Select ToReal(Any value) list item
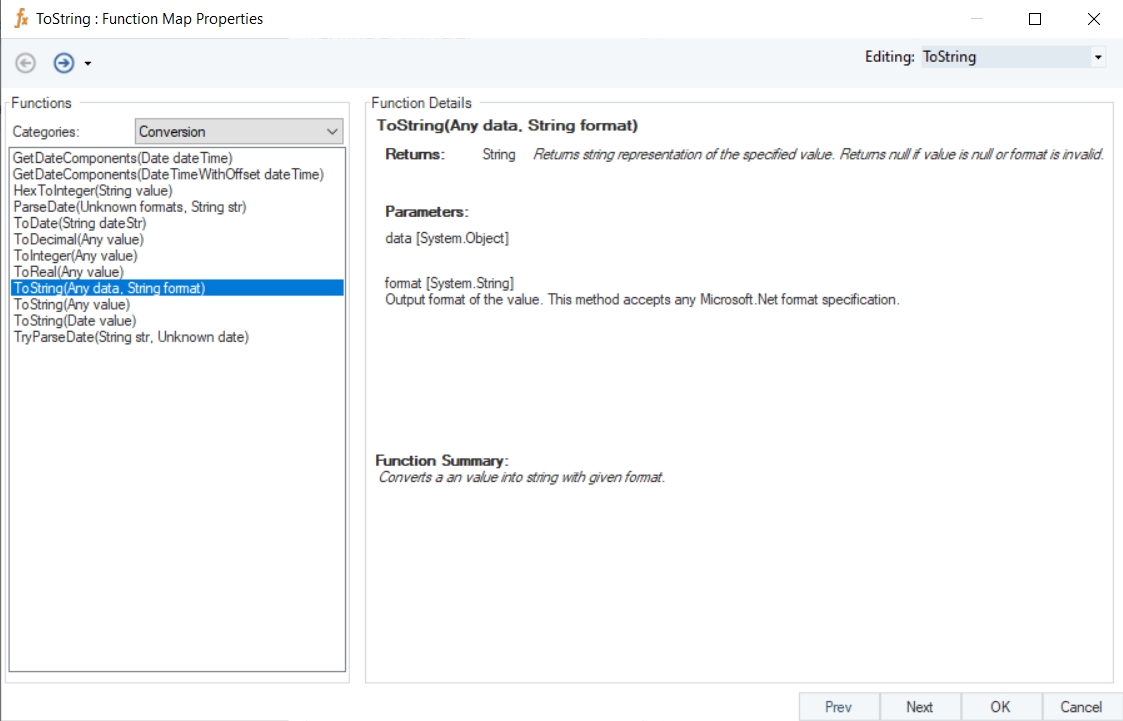Viewport: 1123px width, 721px height. tap(68, 271)
